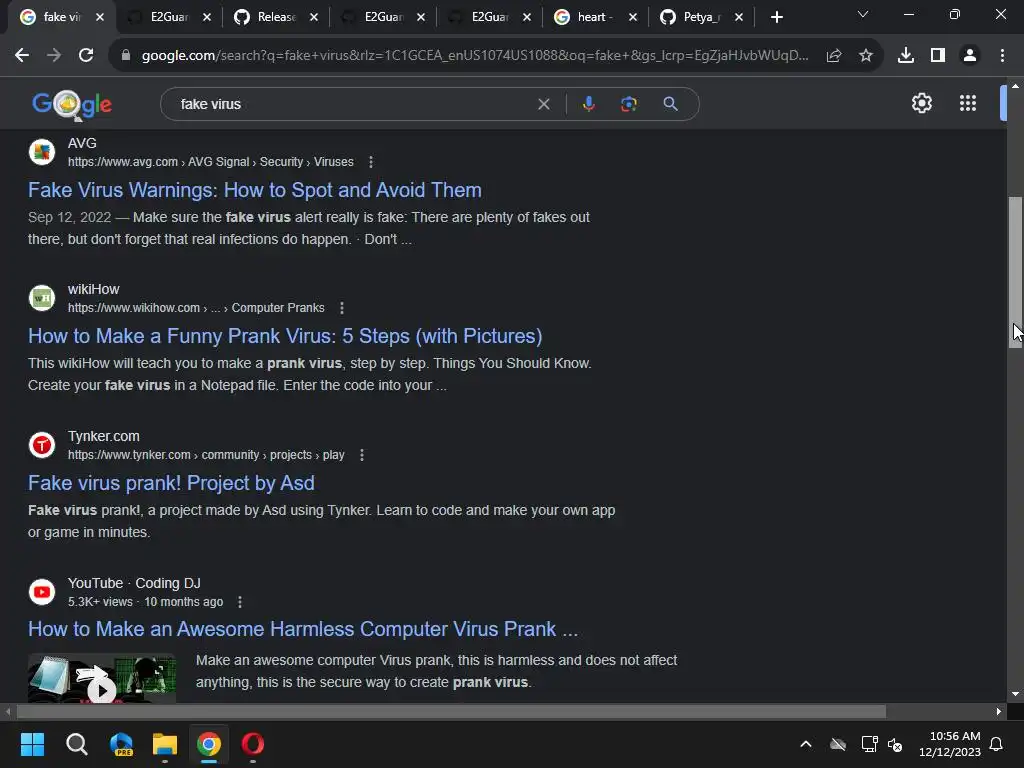
Task: Open a new browser tab
Action: point(776,17)
